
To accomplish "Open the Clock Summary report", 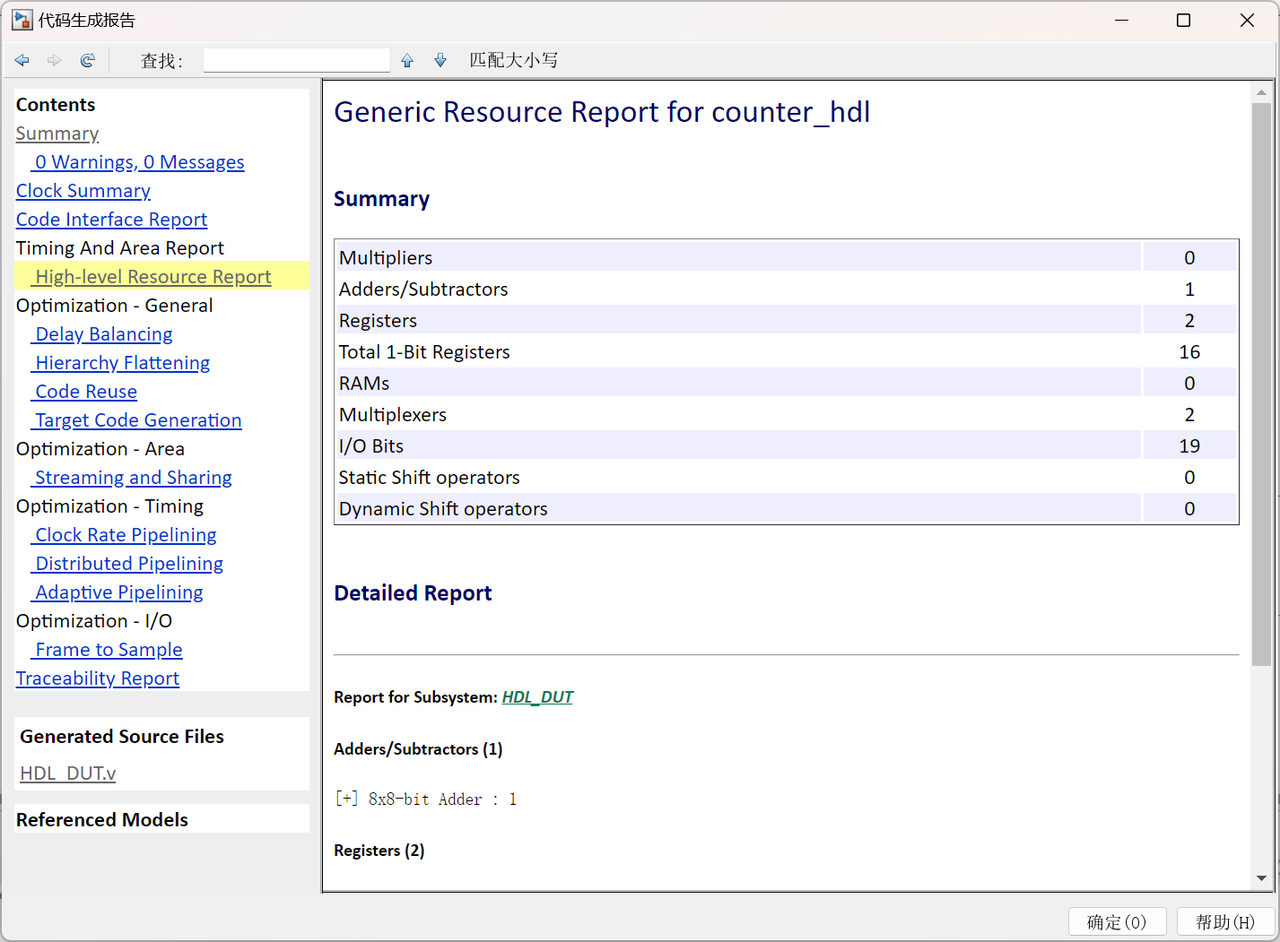I will point(83,191).
